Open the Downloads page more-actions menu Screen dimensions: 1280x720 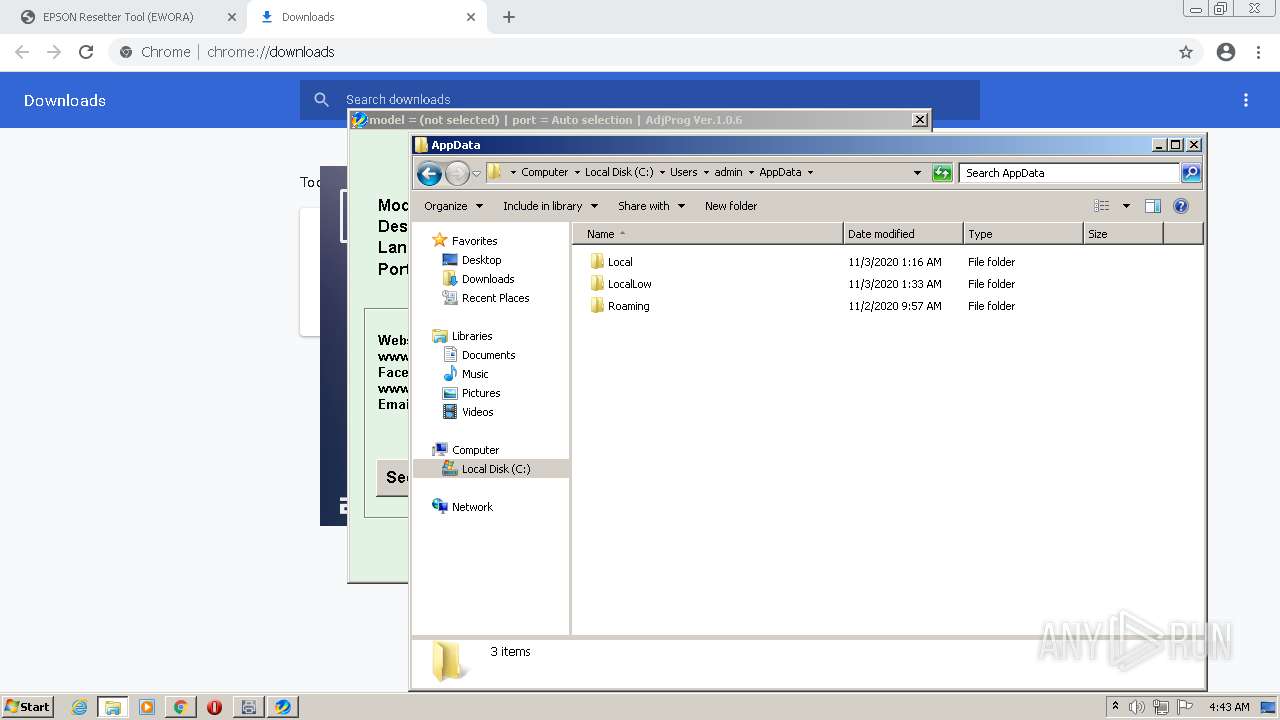pyautogui.click(x=1246, y=100)
